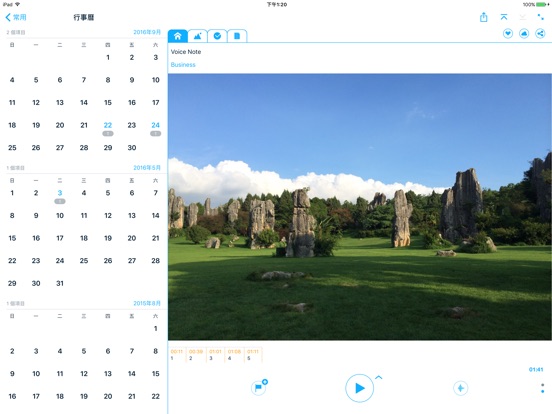Jump to the 00:39 timeline marker
This screenshot has height=414, width=552.
coord(196,355)
